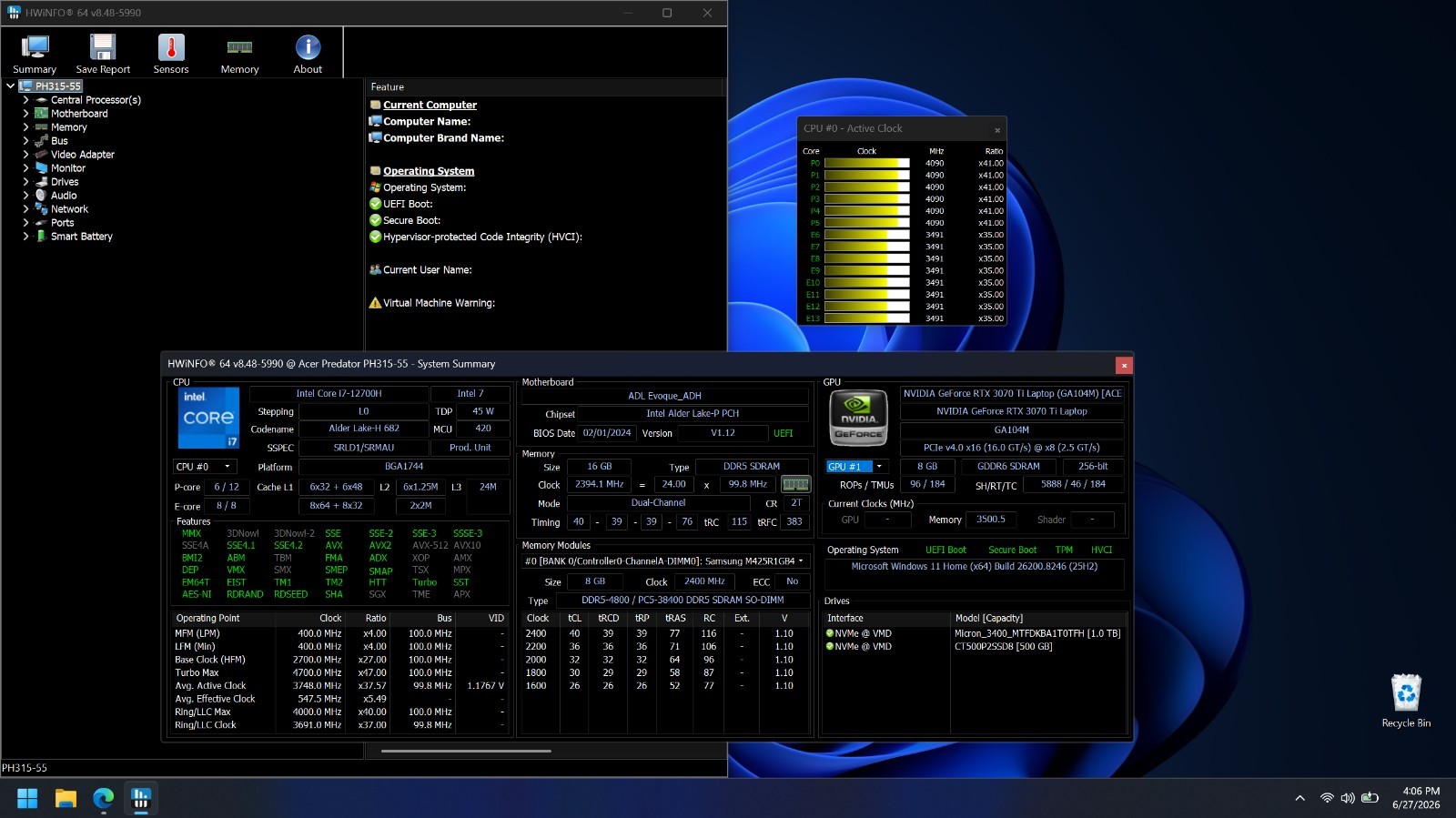The width and height of the screenshot is (1456, 818).
Task: Expand the Audio tree node
Action: point(25,196)
